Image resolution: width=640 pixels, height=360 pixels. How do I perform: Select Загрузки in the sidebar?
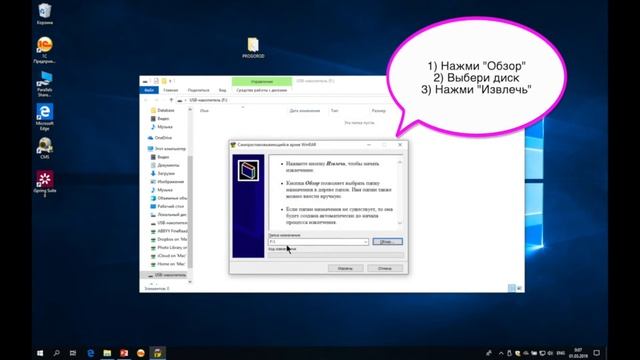(162, 173)
